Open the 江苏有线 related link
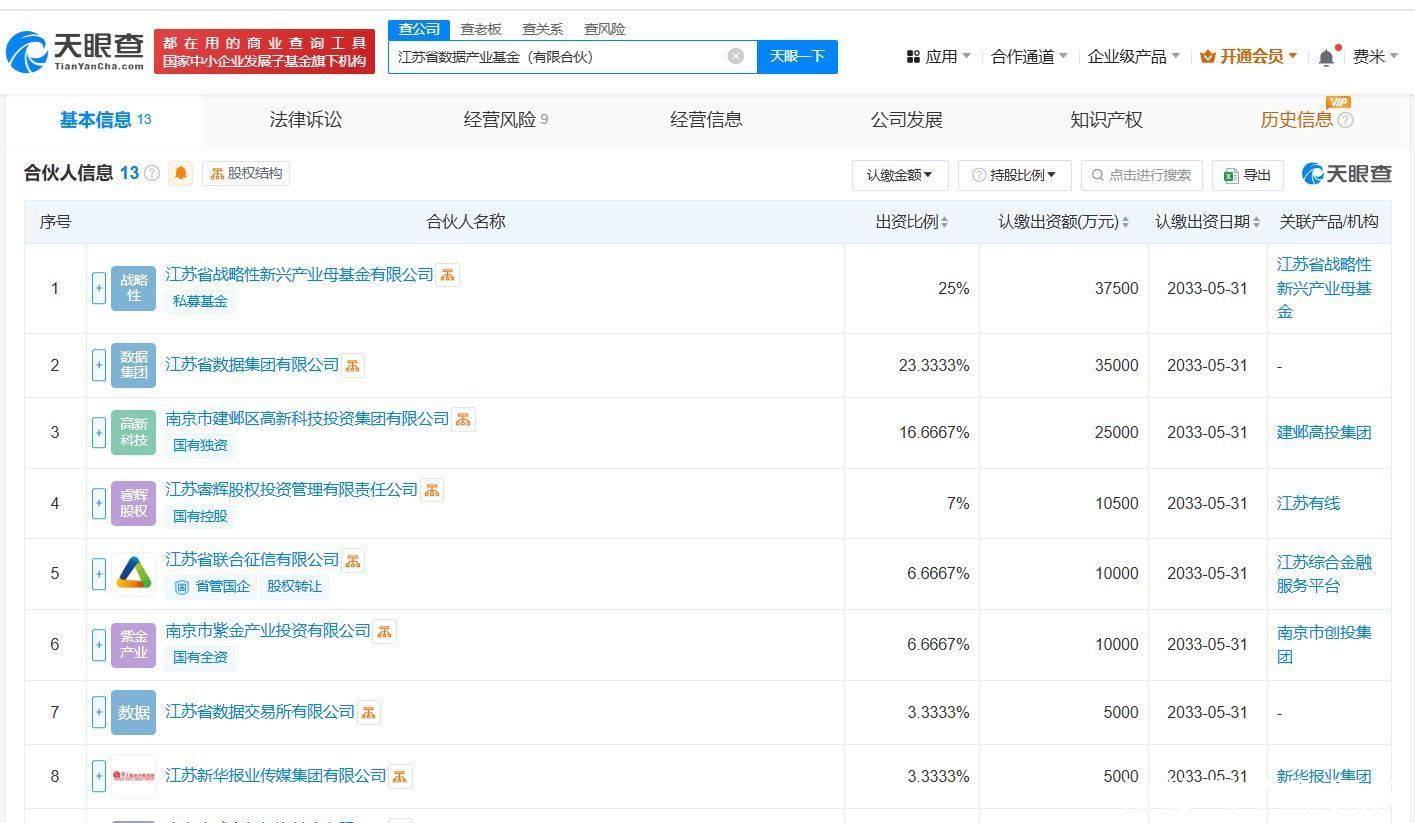Screen dimensions: 1415x823 click(x=1308, y=503)
